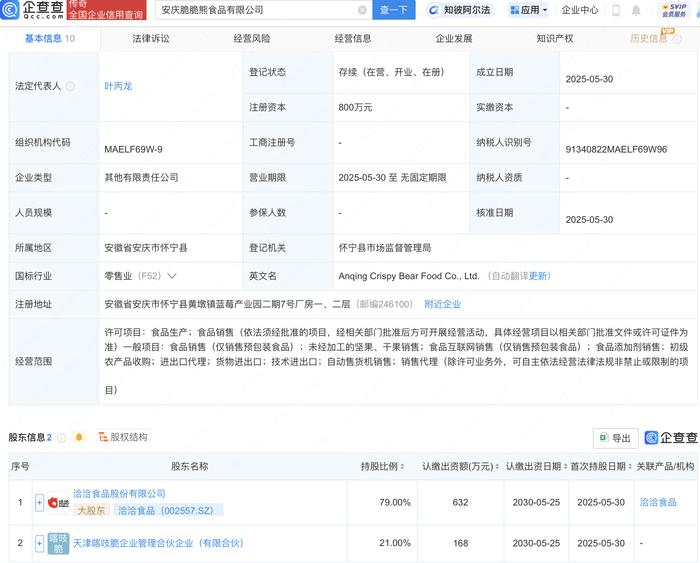
Task: Click the 洽洽 company logo thumbnail
Action: tap(58, 503)
